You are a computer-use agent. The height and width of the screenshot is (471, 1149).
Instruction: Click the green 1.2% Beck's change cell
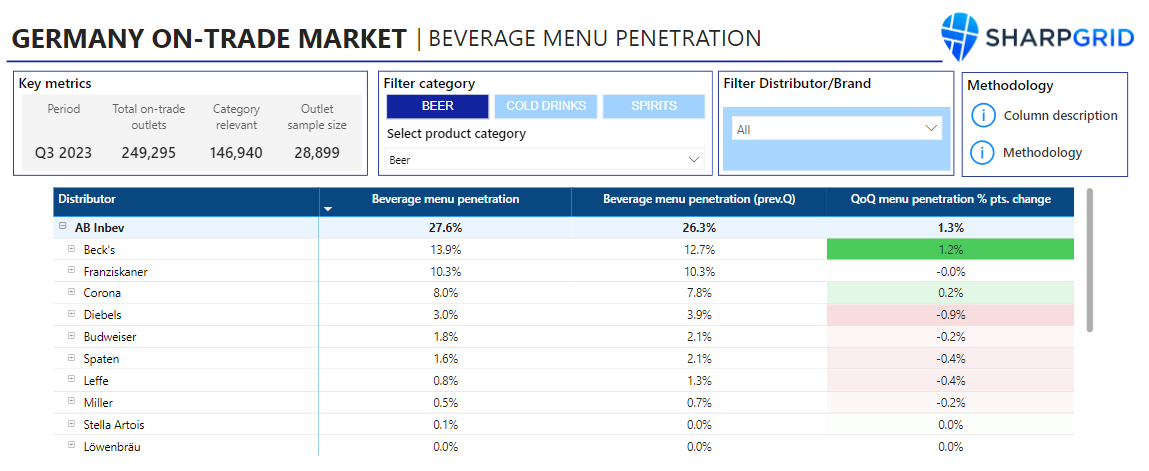point(950,249)
